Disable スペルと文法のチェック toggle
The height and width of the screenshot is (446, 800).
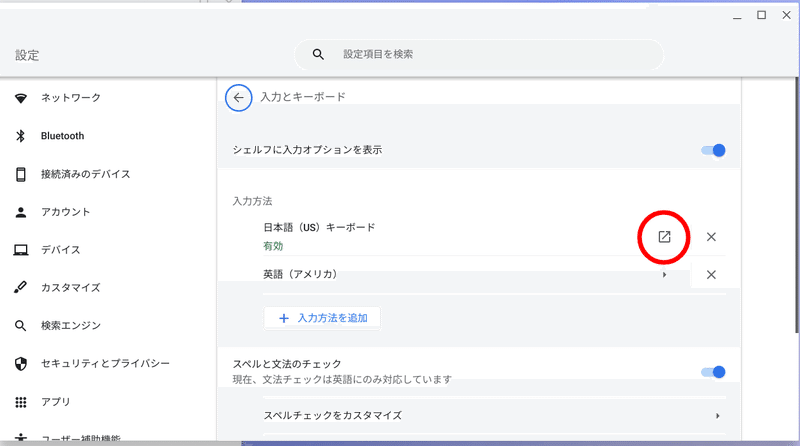pyautogui.click(x=713, y=372)
